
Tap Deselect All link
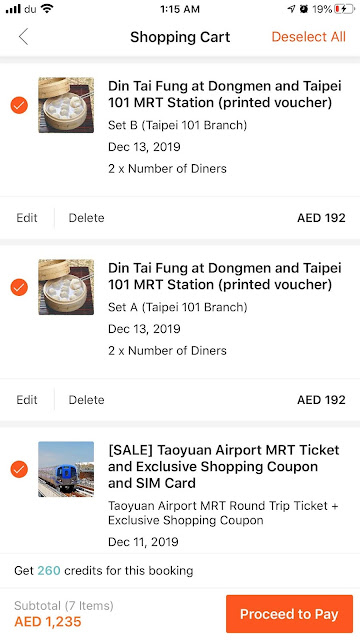(x=309, y=37)
